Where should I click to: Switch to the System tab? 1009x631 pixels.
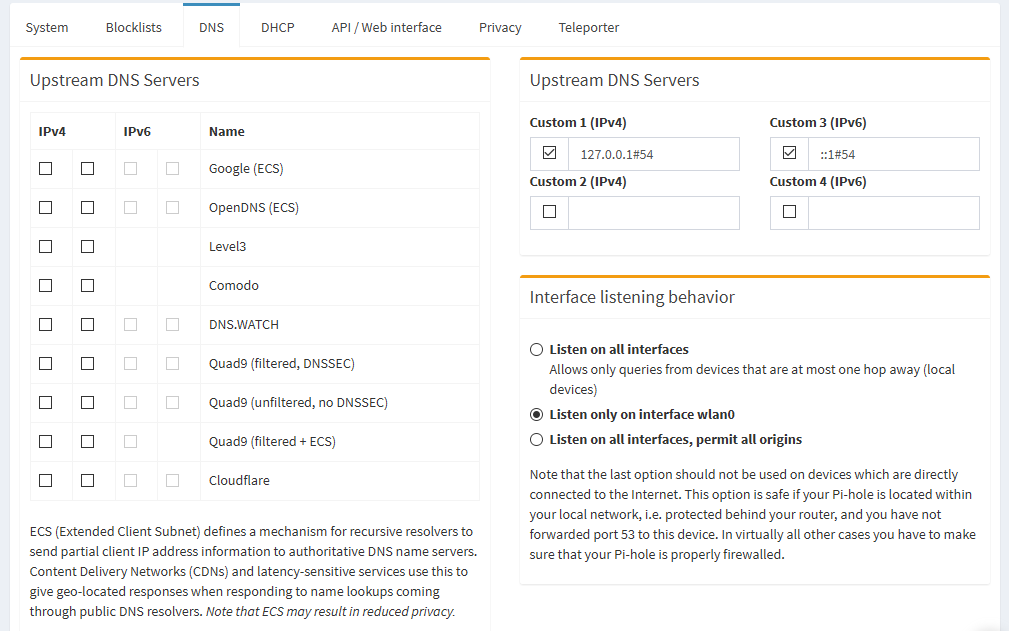click(x=47, y=27)
